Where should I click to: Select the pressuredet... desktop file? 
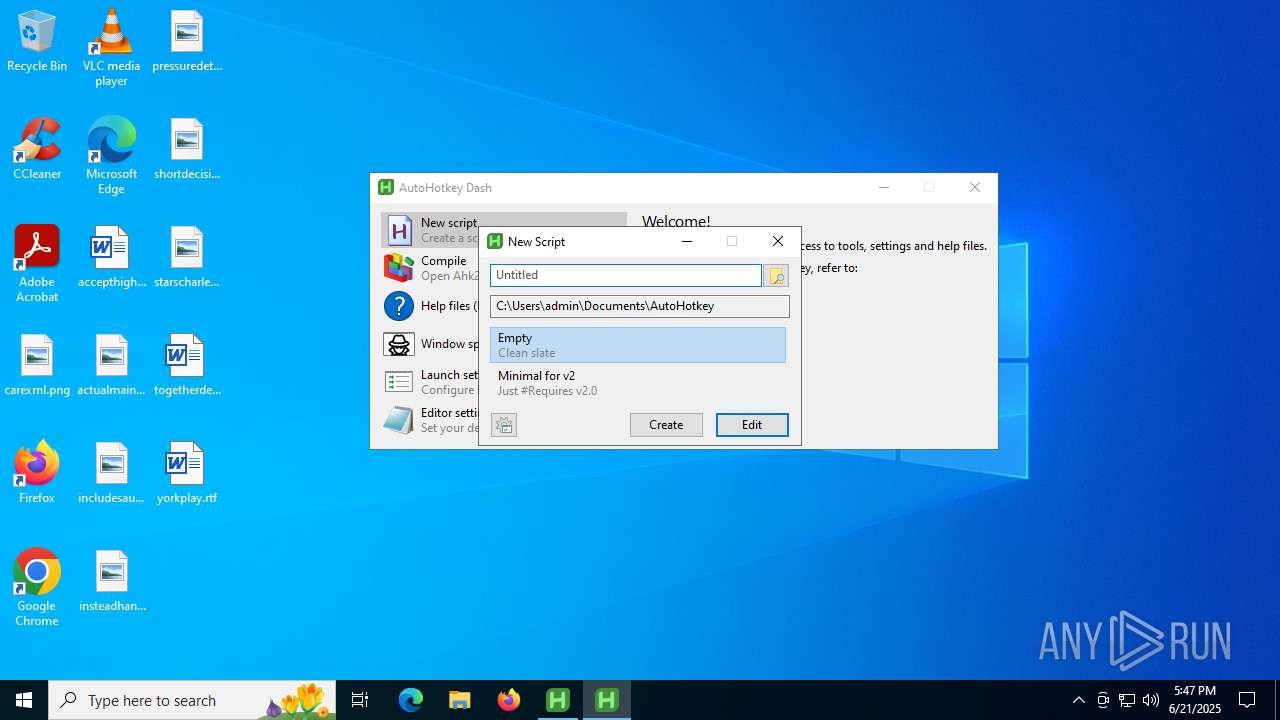(x=186, y=41)
